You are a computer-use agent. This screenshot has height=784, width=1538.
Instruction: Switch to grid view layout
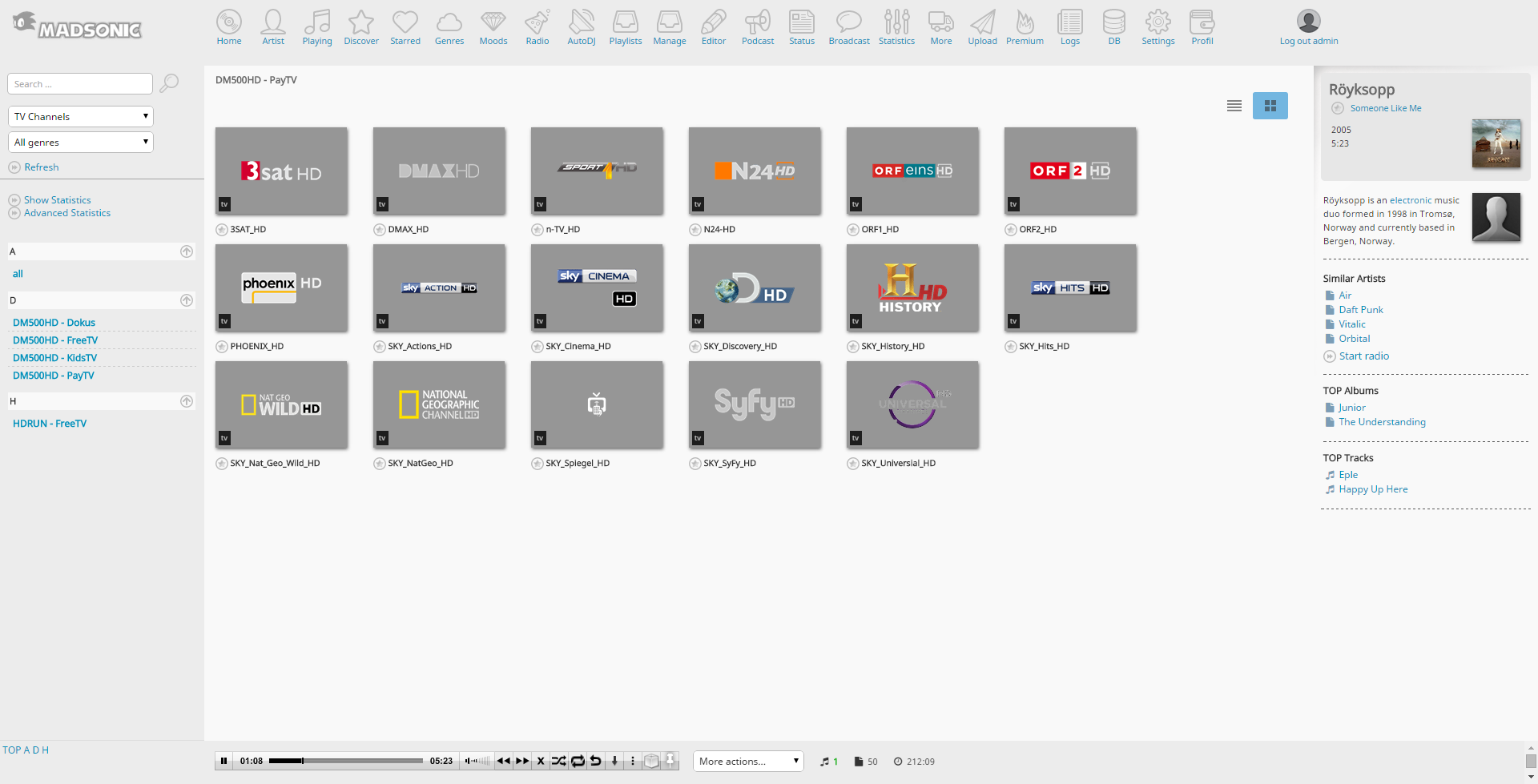coord(1270,106)
